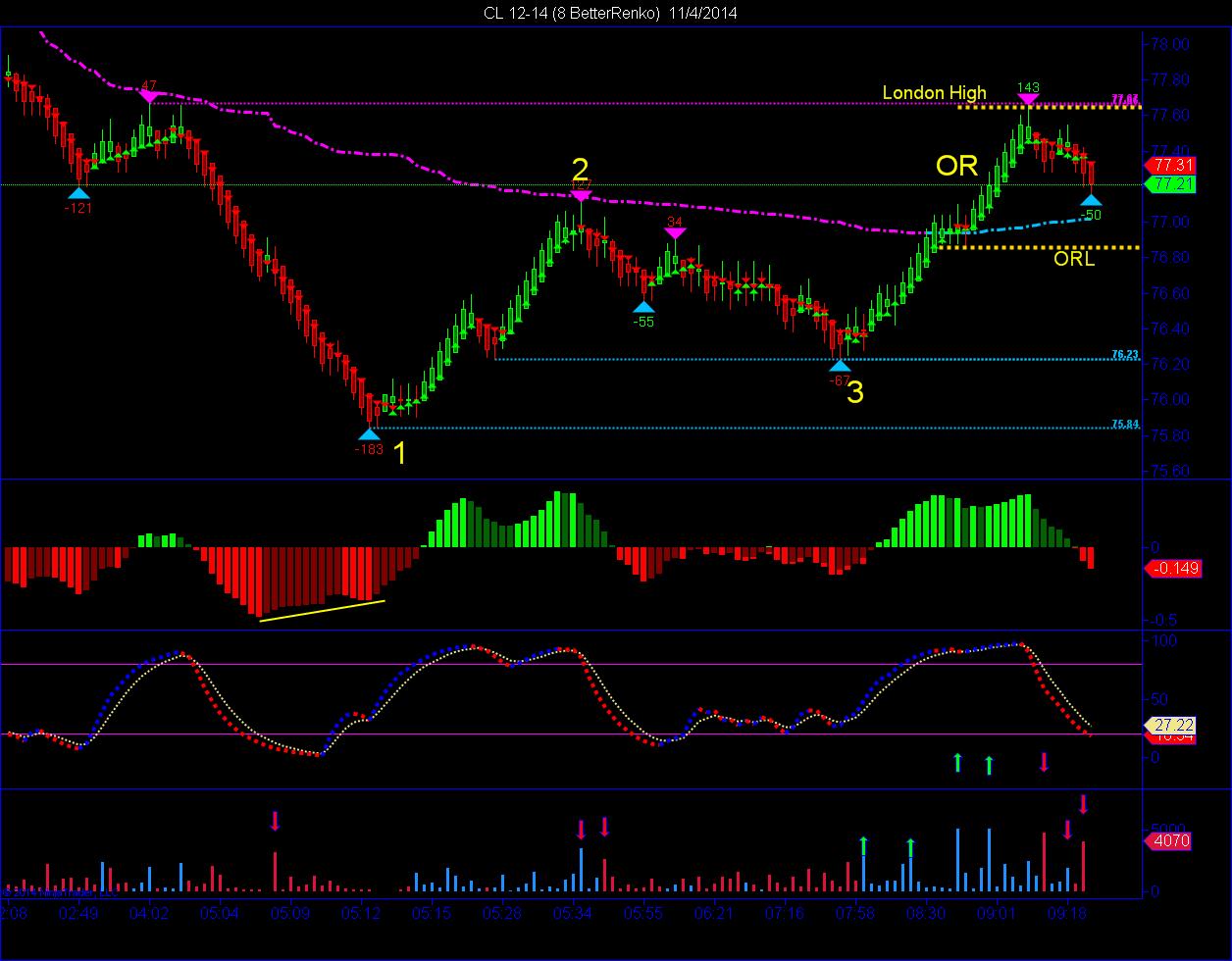Click the cyan swing-low triangle labeled -50
This screenshot has height=961, width=1232.
point(1091,200)
